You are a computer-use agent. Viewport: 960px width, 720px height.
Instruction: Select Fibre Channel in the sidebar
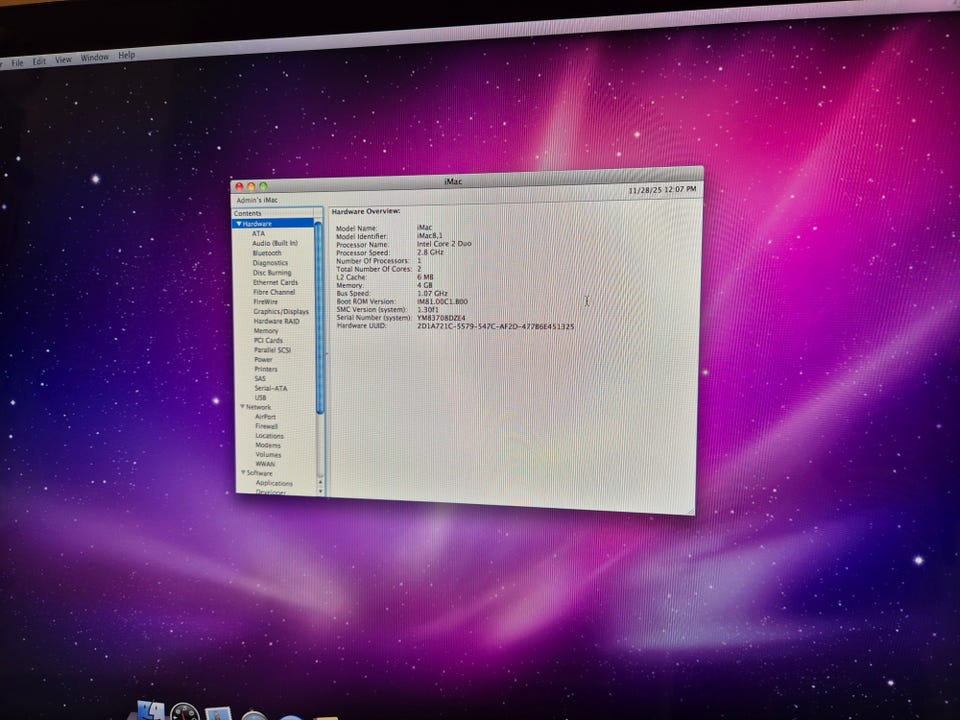pyautogui.click(x=274, y=292)
